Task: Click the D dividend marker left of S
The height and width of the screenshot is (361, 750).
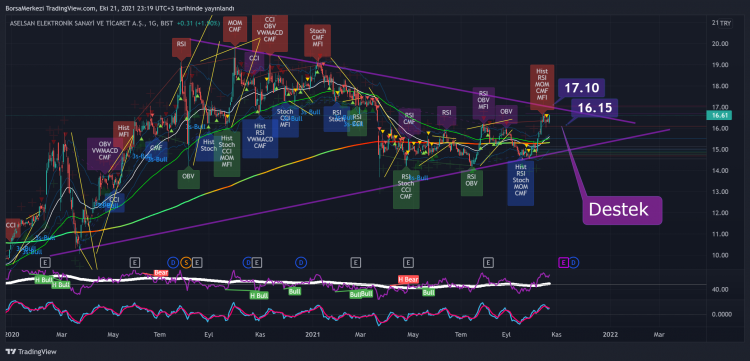Action: pyautogui.click(x=173, y=262)
